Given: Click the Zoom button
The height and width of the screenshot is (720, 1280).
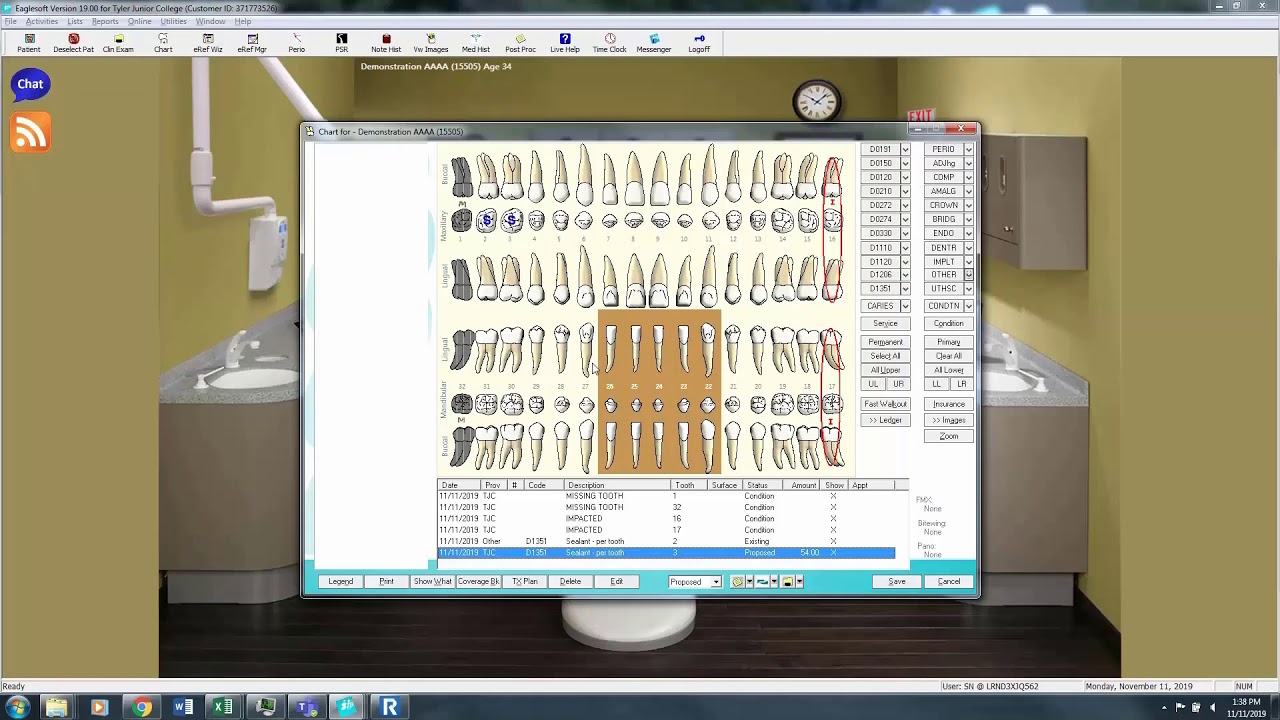Looking at the screenshot, I should click(x=949, y=436).
